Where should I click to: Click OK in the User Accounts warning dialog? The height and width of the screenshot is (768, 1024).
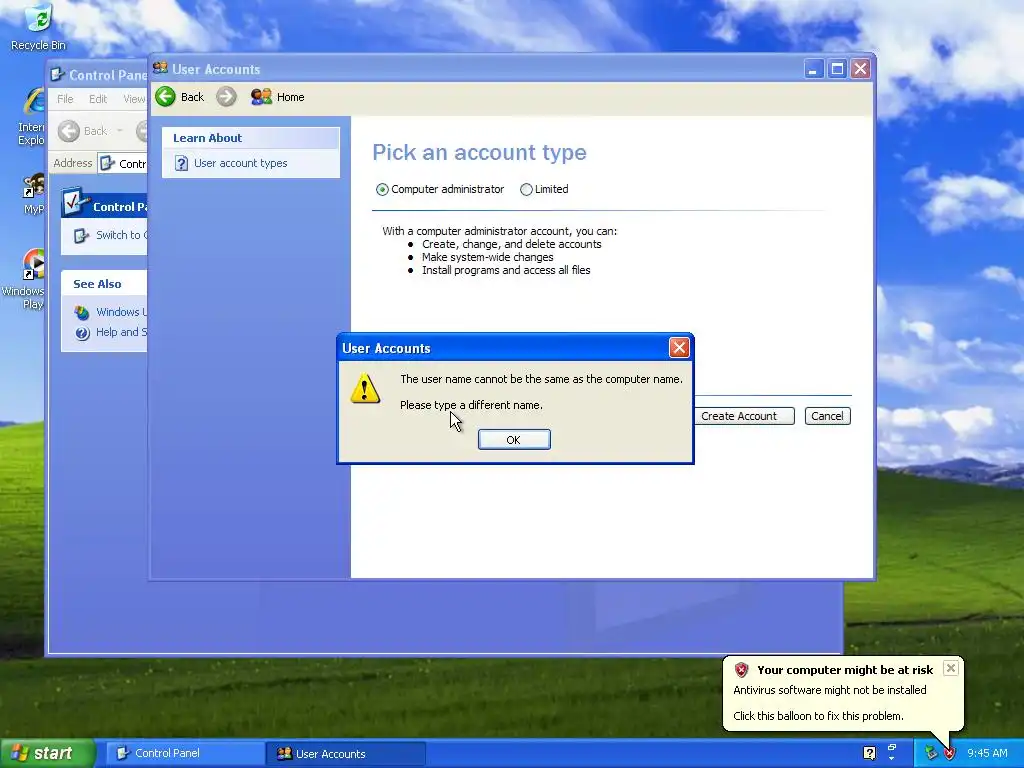tap(514, 440)
